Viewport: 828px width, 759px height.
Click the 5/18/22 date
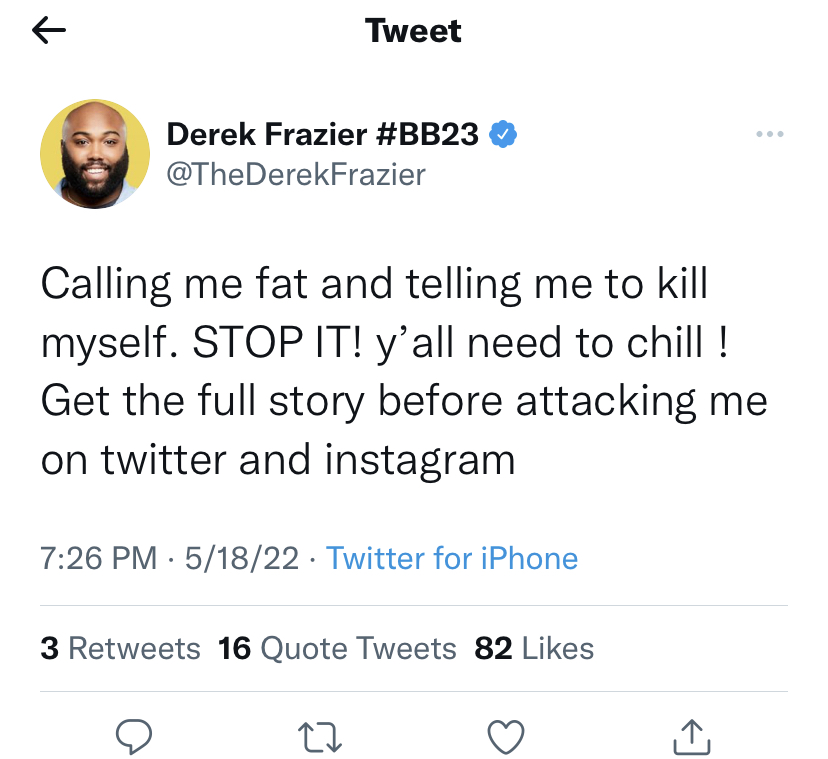click(242, 558)
